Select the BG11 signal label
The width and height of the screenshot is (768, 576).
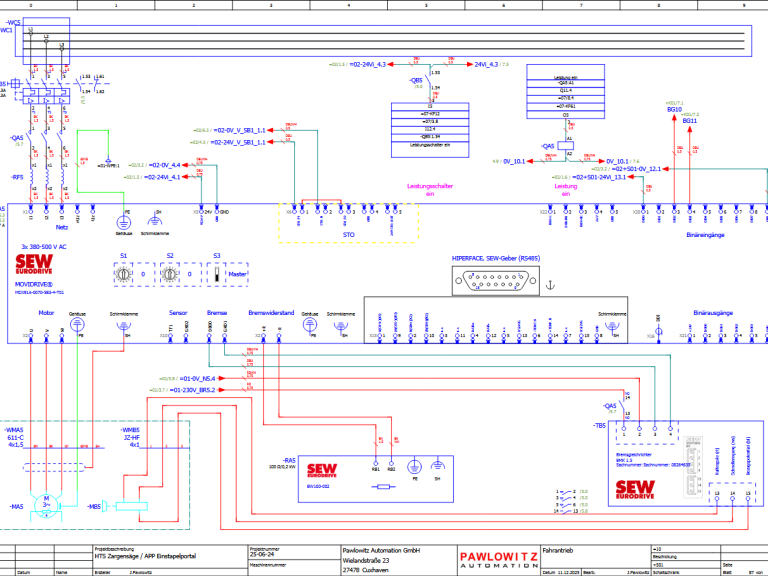(690, 120)
